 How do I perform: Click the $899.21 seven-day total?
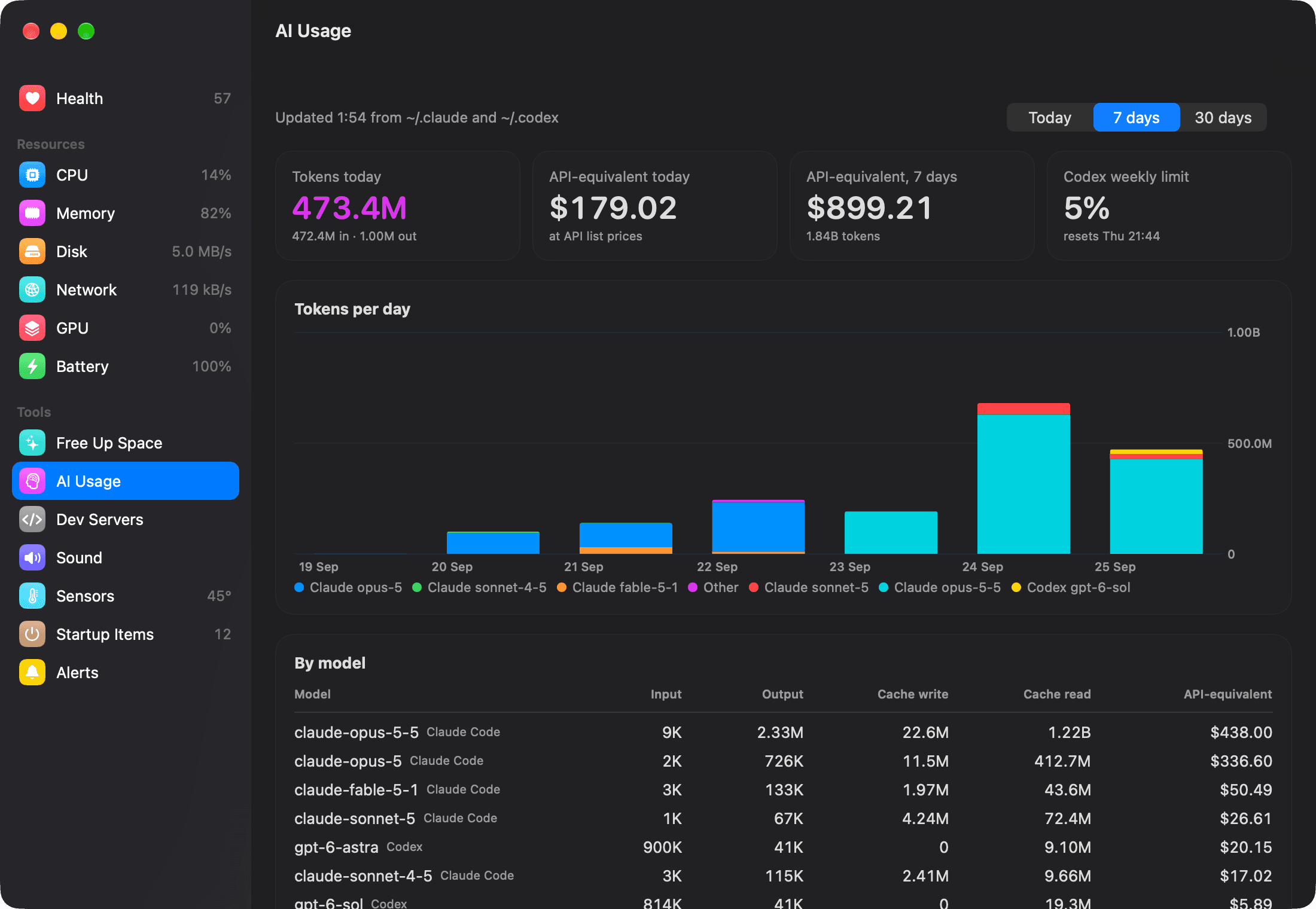[869, 208]
